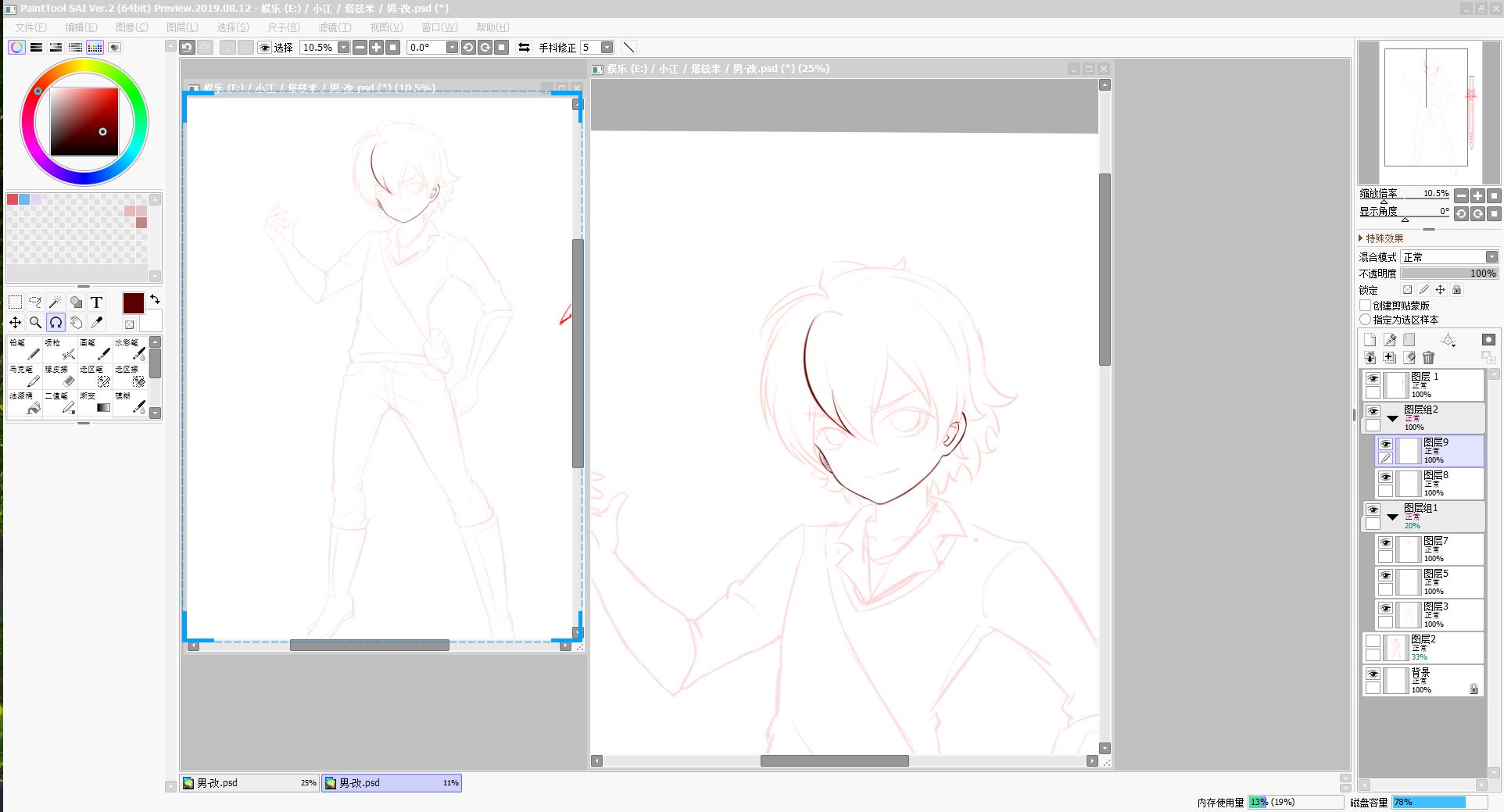The width and height of the screenshot is (1504, 812).
Task: Open the 滤镜 Filter menu
Action: 335,27
